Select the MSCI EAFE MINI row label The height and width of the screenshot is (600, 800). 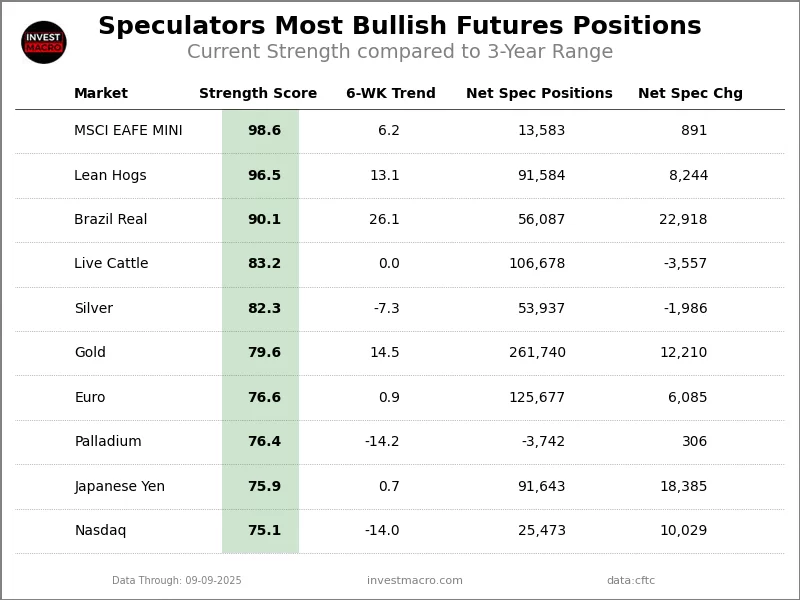tap(128, 131)
